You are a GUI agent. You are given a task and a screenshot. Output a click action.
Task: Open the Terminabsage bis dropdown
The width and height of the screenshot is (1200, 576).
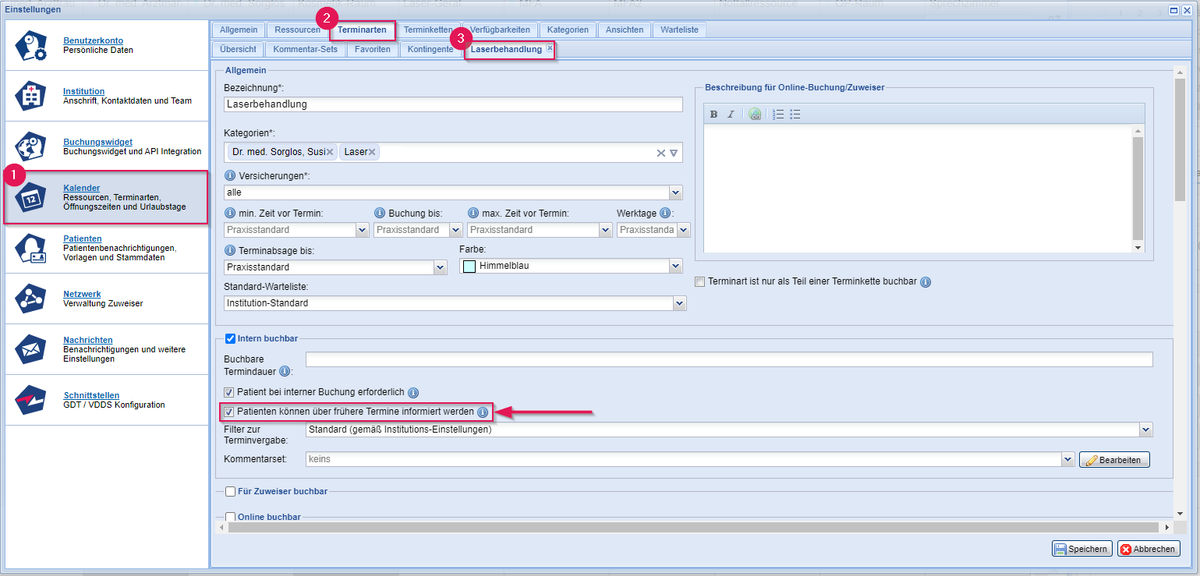(x=440, y=268)
